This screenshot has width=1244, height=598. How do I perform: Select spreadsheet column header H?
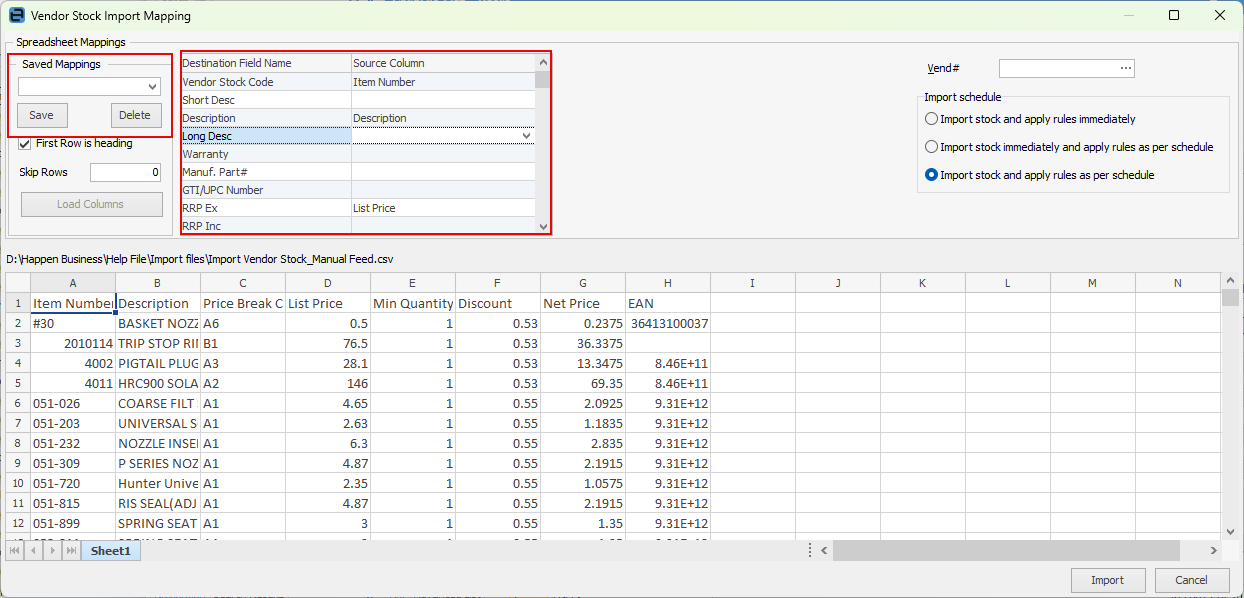pyautogui.click(x=668, y=283)
